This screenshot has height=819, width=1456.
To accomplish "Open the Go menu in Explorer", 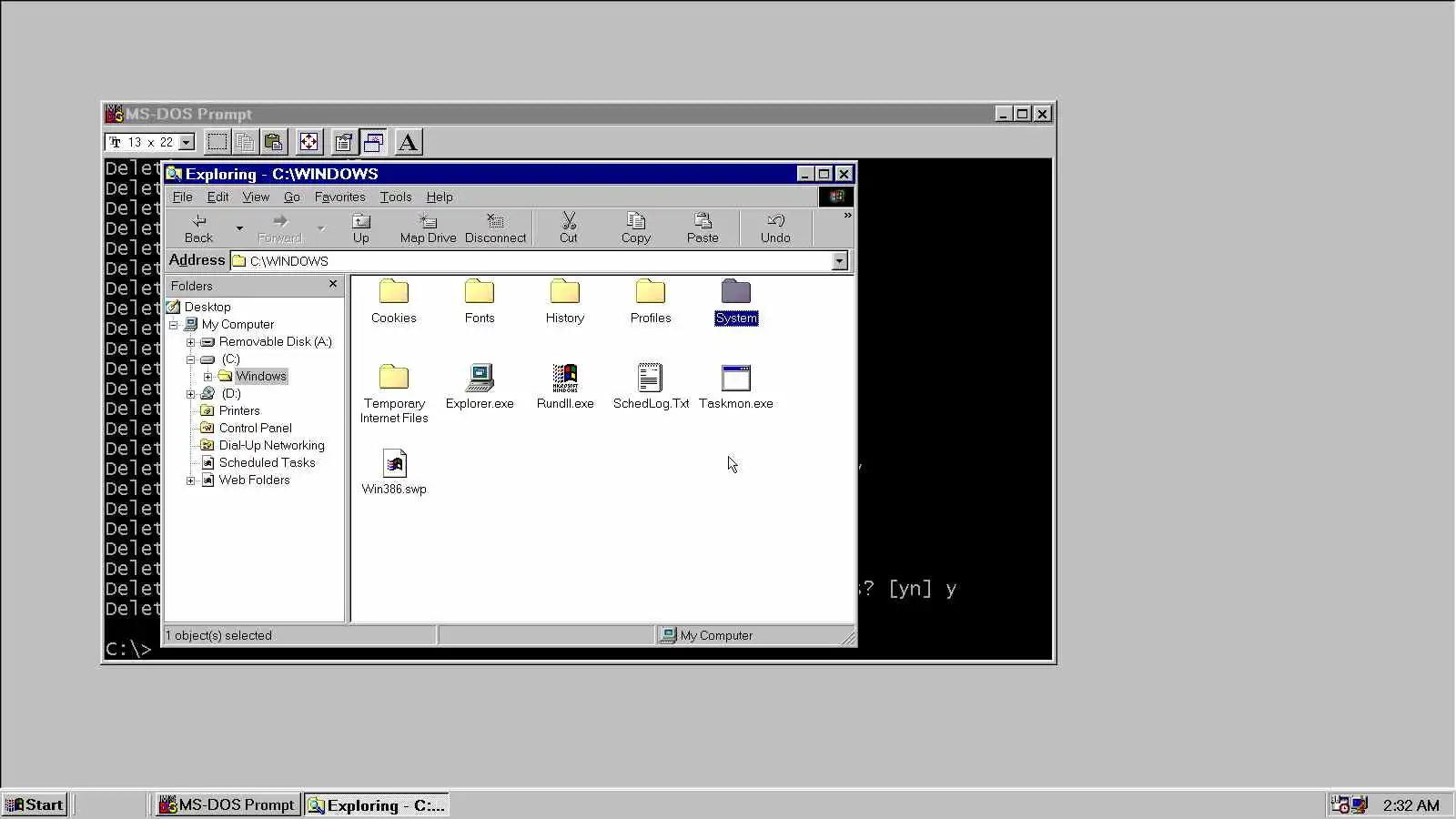I will [291, 197].
